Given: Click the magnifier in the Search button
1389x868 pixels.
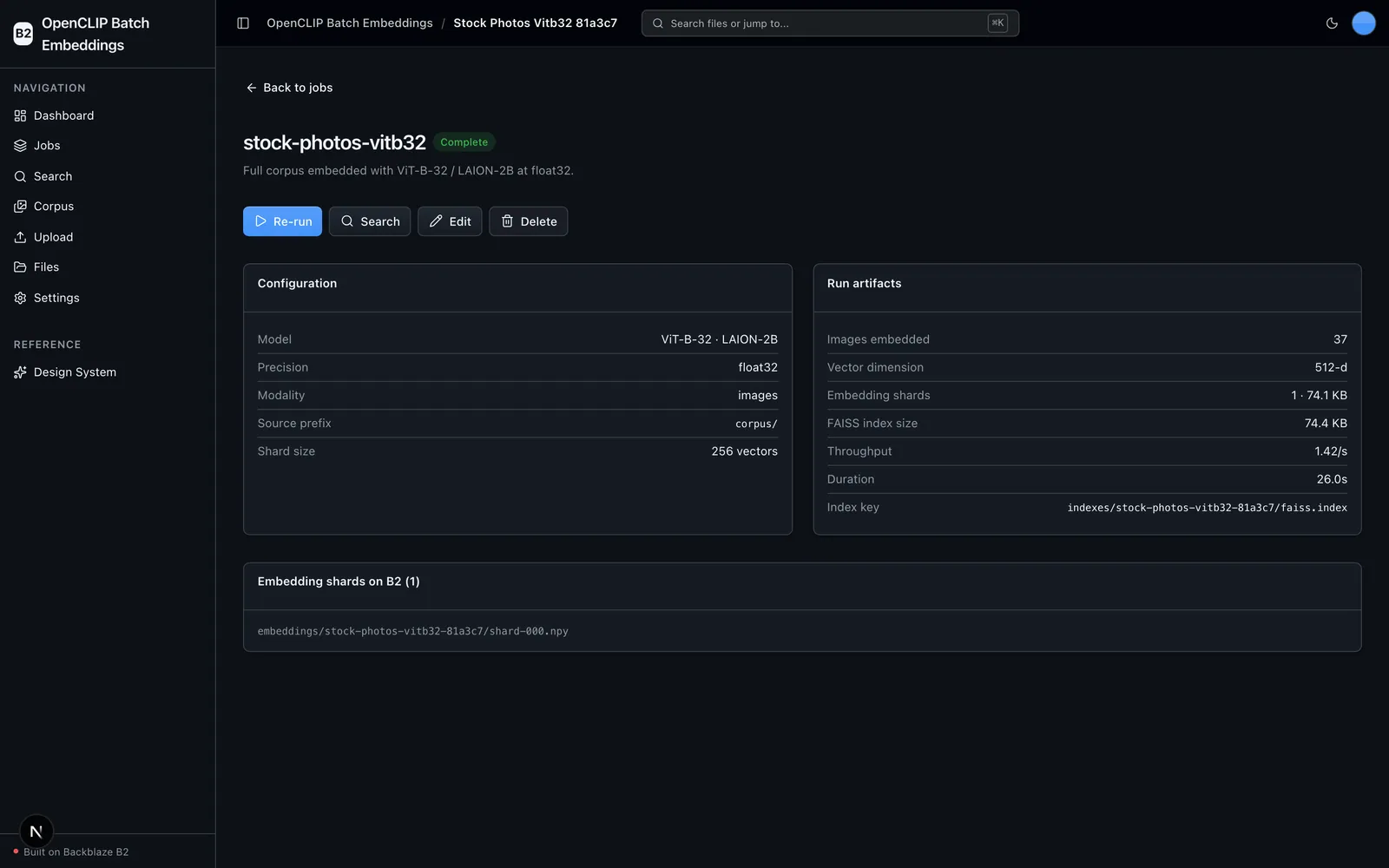Looking at the screenshot, I should click(347, 221).
